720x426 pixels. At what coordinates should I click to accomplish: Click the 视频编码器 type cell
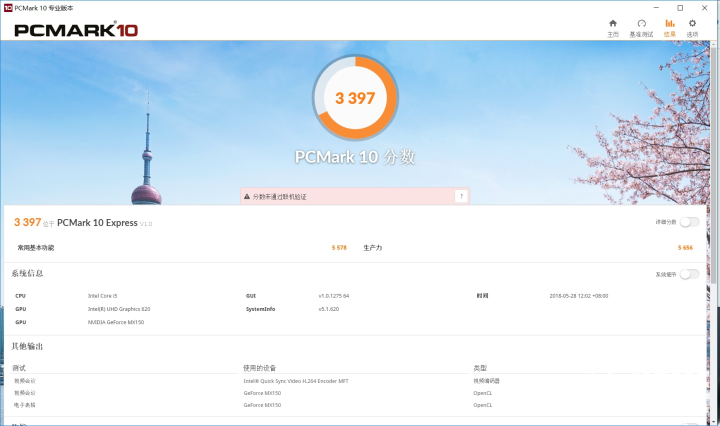point(486,381)
